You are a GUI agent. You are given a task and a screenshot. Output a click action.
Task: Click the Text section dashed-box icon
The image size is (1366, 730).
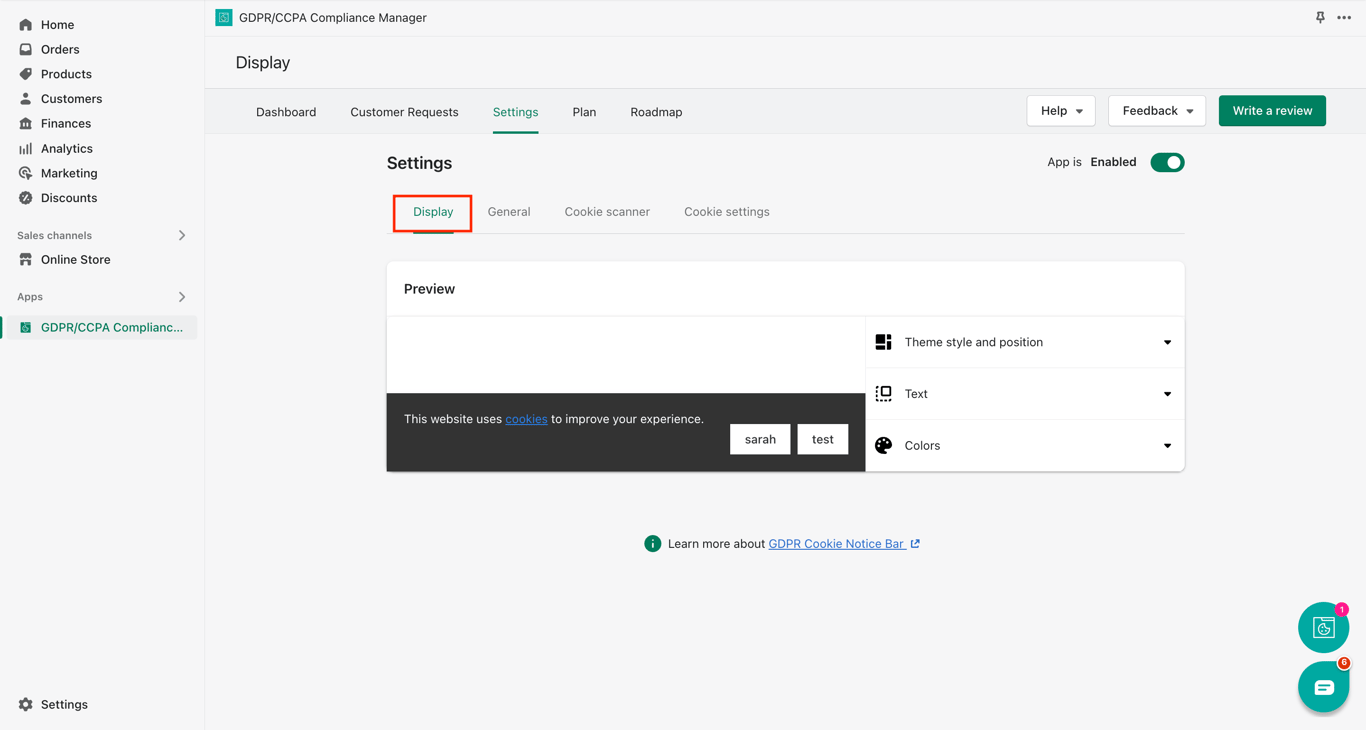click(884, 394)
